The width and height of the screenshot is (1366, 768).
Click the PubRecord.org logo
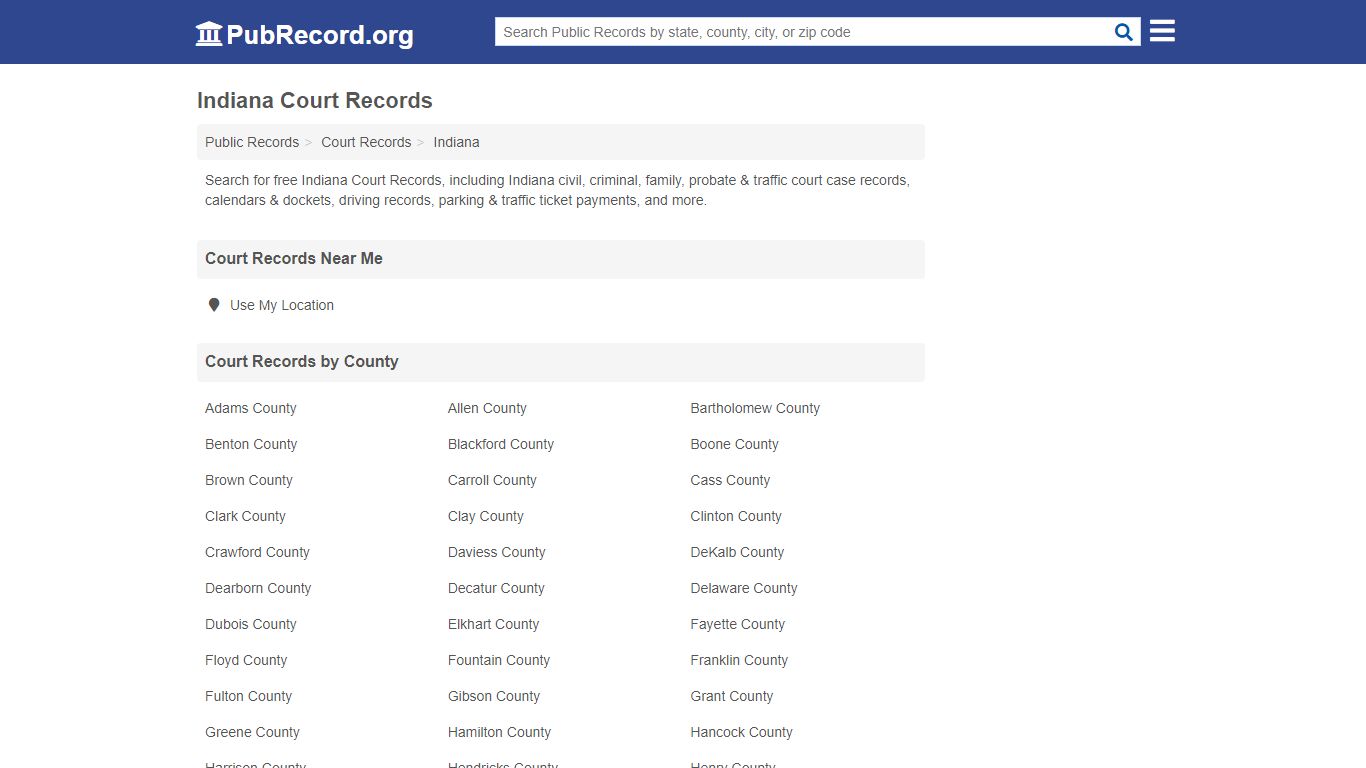[304, 34]
